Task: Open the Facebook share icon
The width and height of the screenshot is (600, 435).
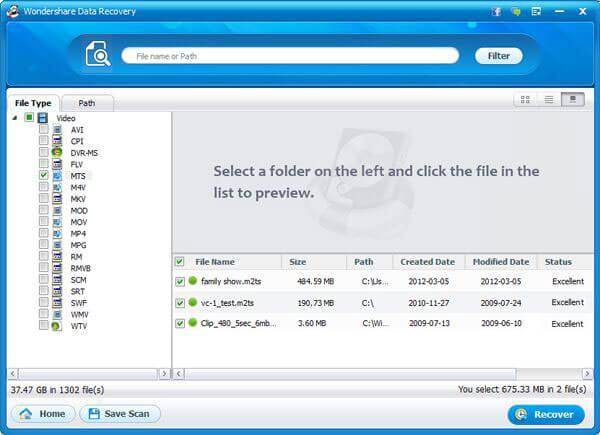Action: coord(496,11)
